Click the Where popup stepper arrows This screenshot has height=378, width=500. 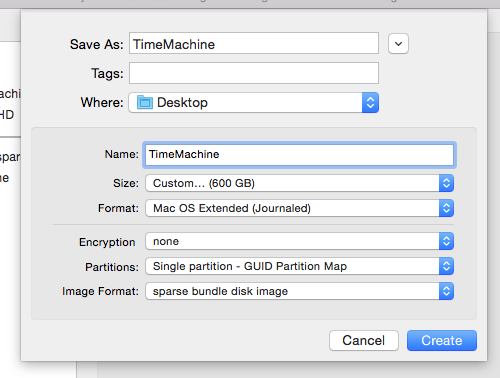click(x=370, y=103)
